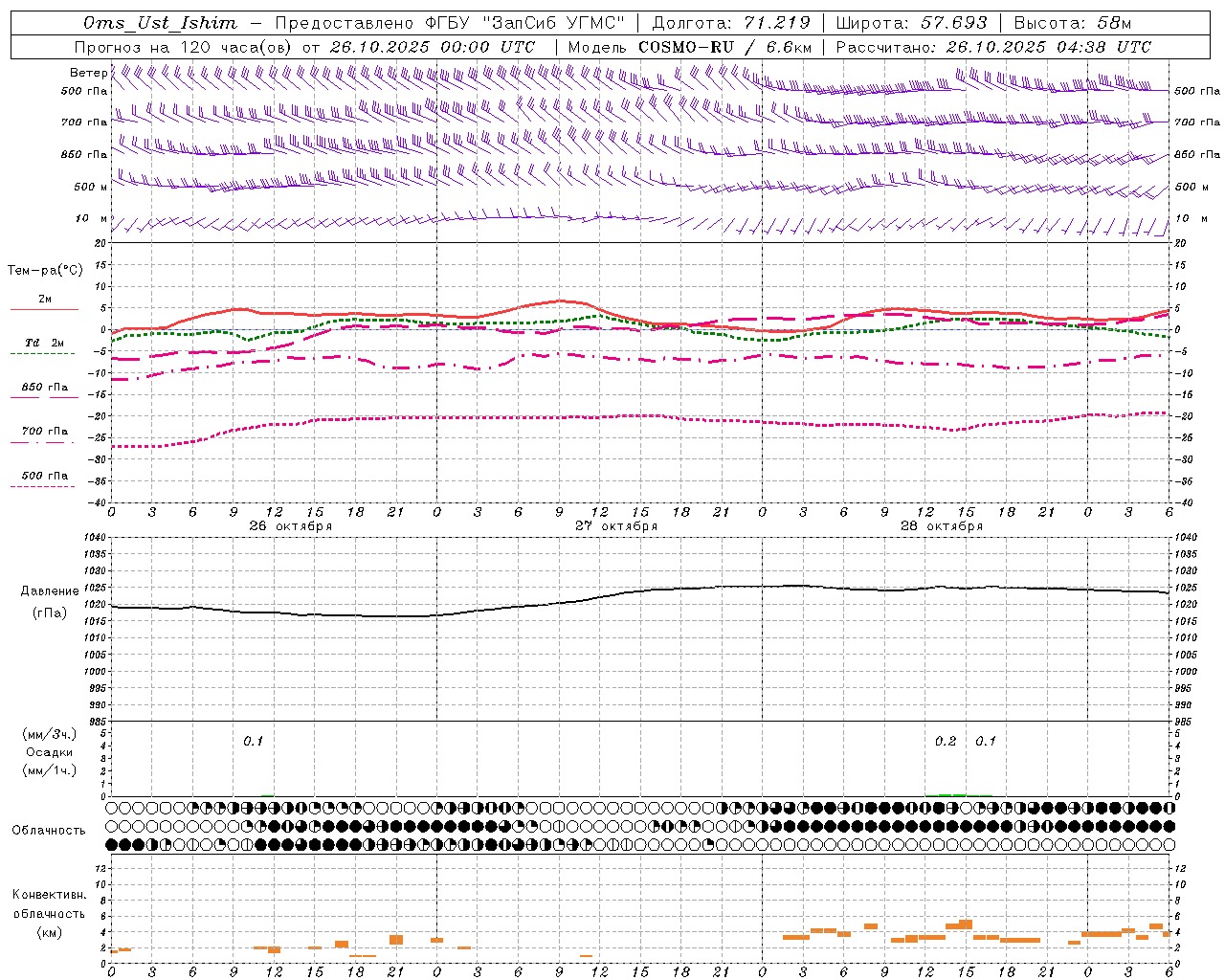
Task: Click the Широта: 57.693 value
Action: pyautogui.click(x=911, y=23)
